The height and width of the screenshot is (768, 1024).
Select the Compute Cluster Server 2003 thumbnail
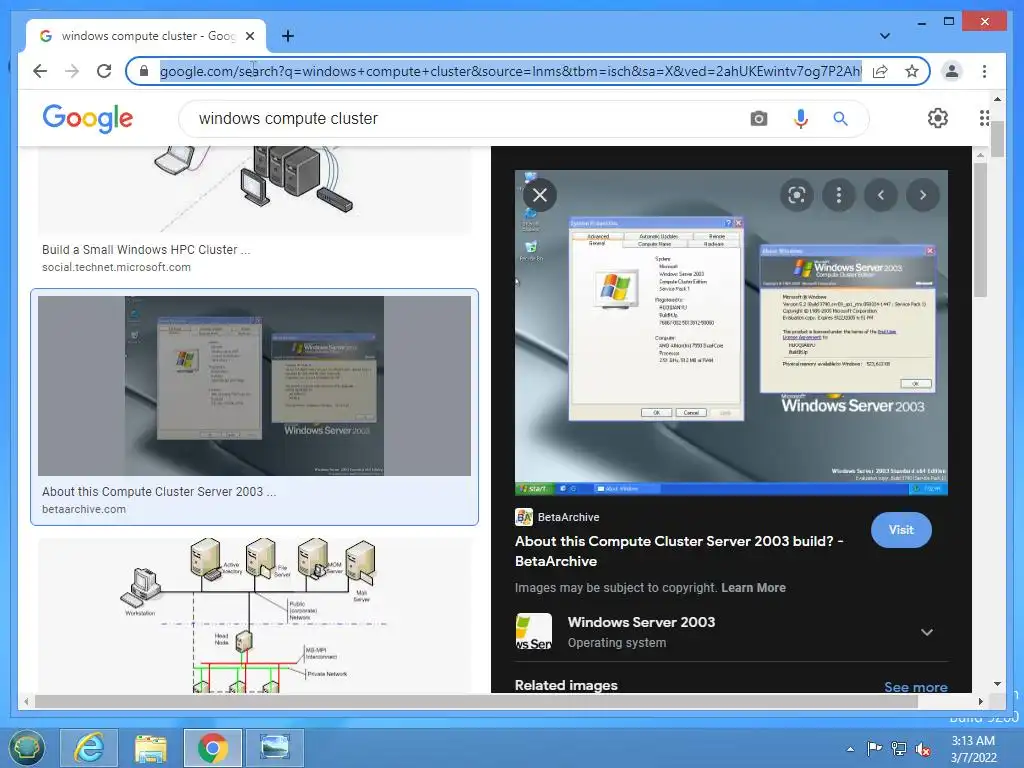point(254,386)
